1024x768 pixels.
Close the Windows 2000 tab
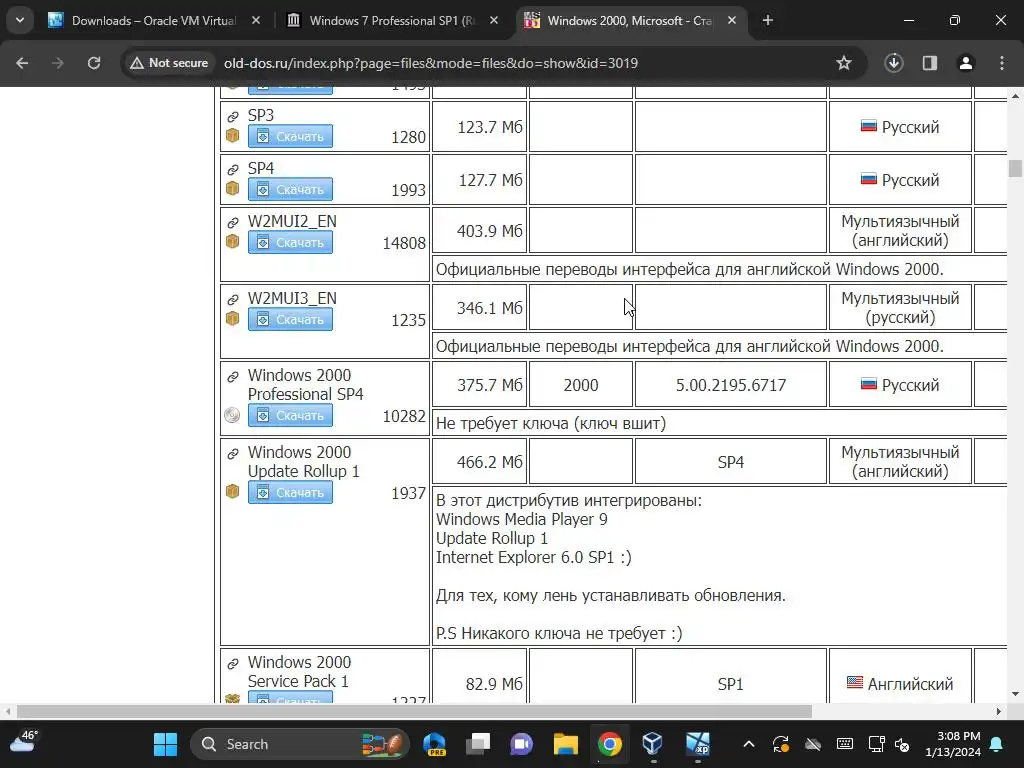[x=731, y=20]
